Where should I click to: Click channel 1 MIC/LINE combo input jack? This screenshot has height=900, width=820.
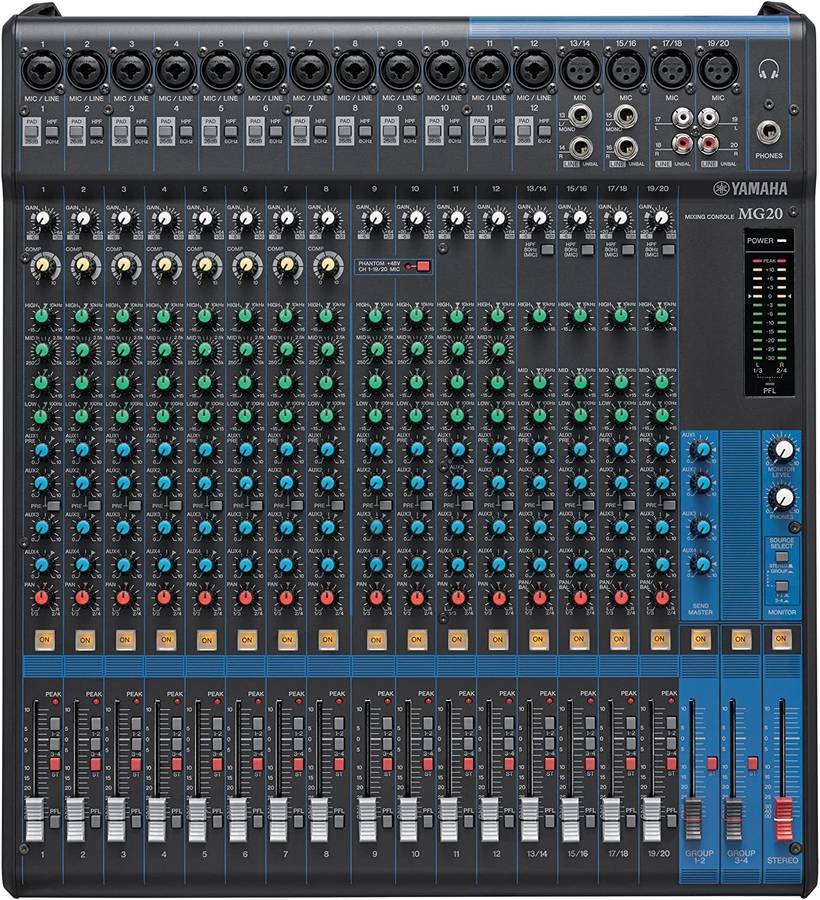click(x=46, y=71)
